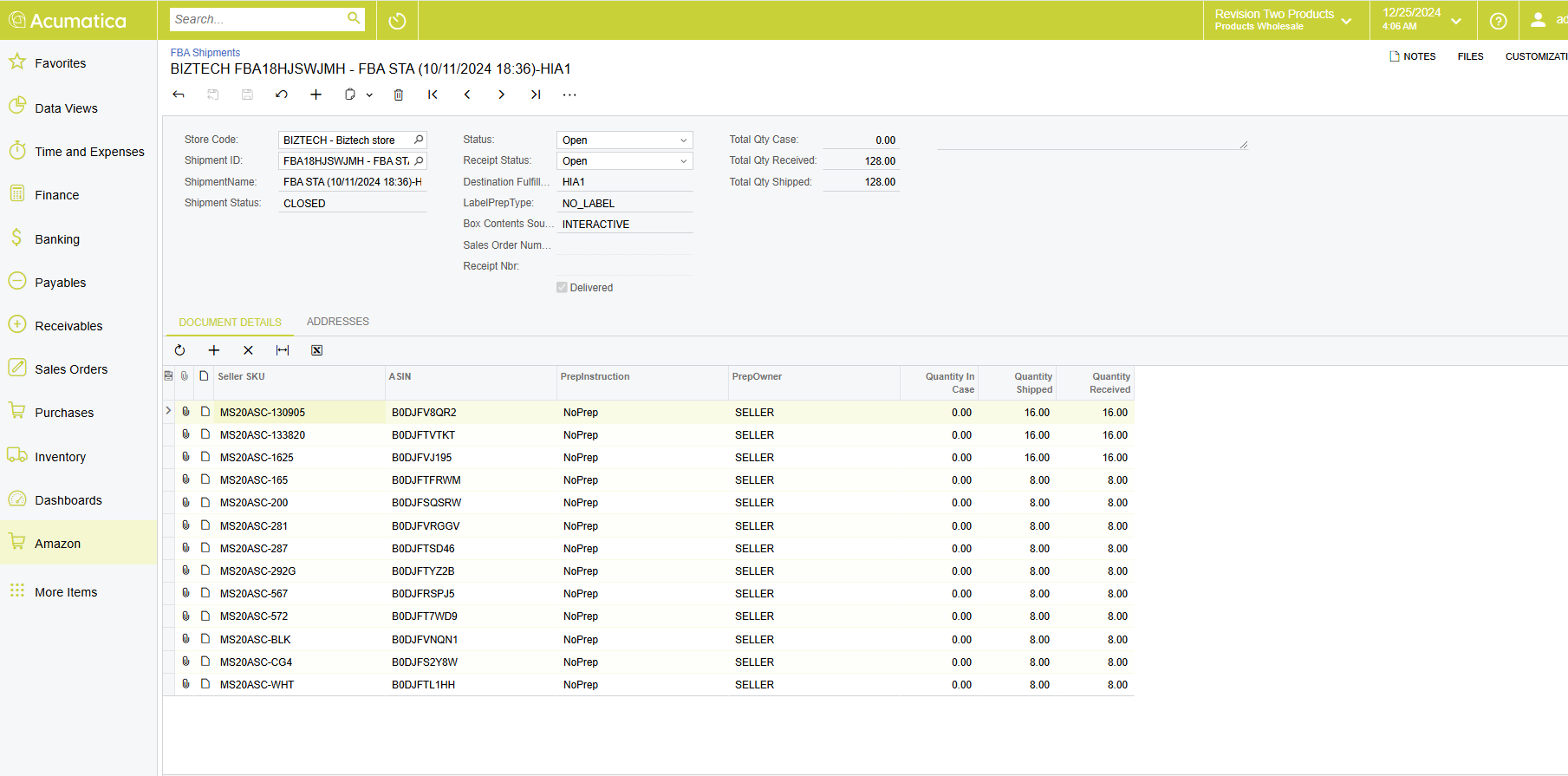Screen dimensions: 1568x776
Task: Go to the last record
Action: (x=536, y=95)
